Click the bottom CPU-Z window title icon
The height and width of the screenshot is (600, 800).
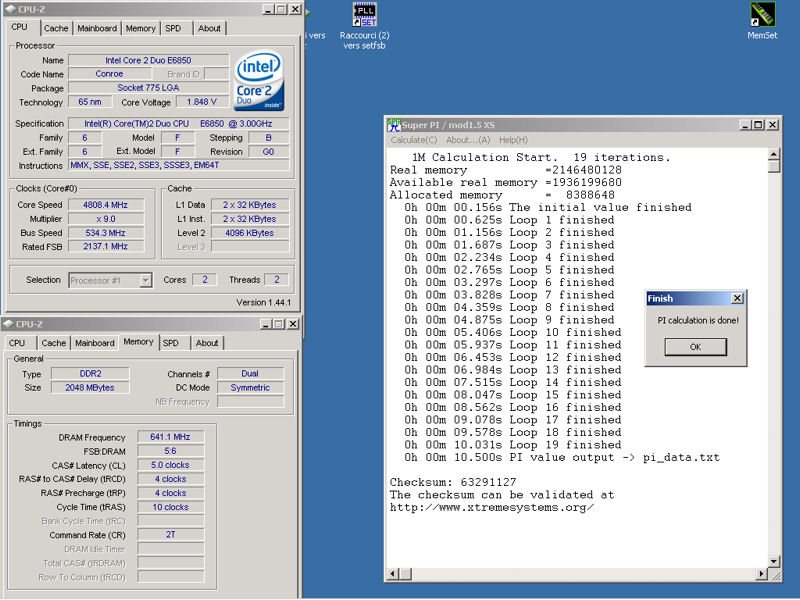8,324
